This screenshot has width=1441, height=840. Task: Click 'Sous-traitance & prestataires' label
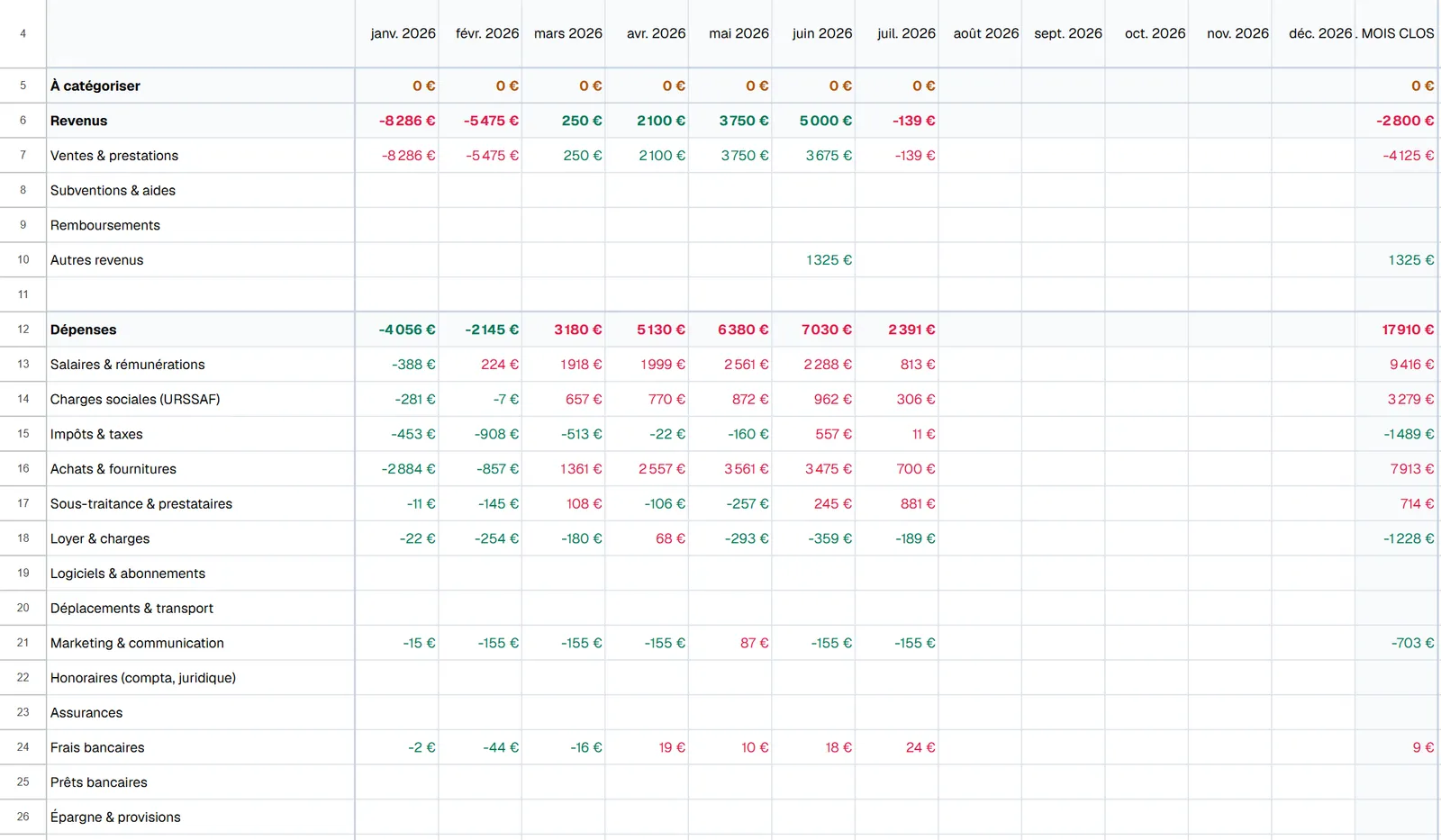(x=141, y=503)
